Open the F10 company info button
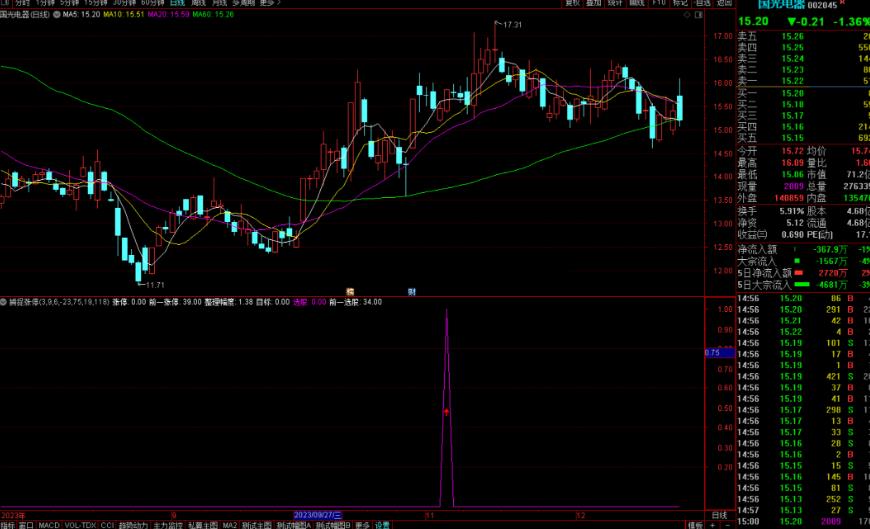The height and width of the screenshot is (529, 870). [659, 3]
